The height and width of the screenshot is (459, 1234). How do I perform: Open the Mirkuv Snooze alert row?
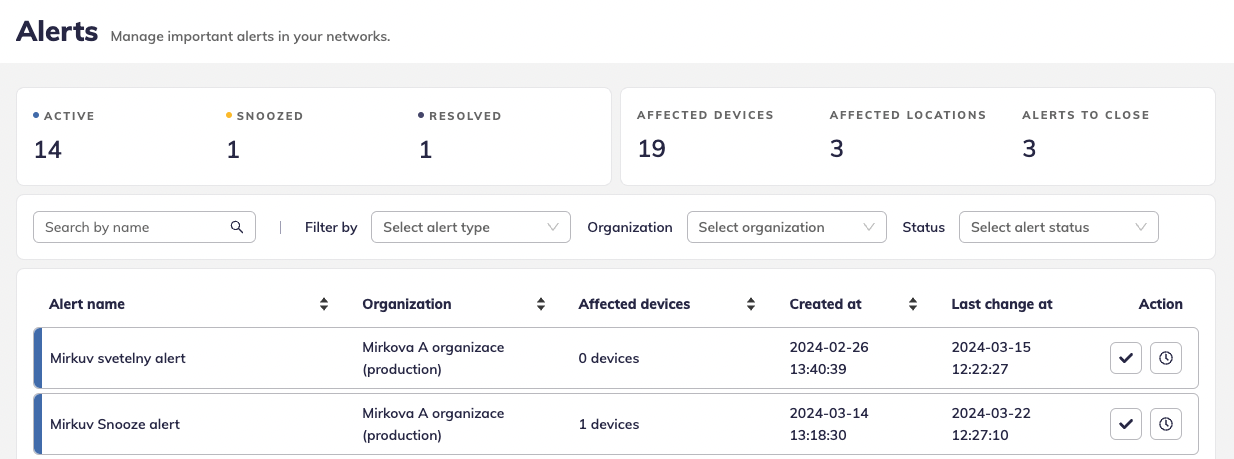pos(115,424)
